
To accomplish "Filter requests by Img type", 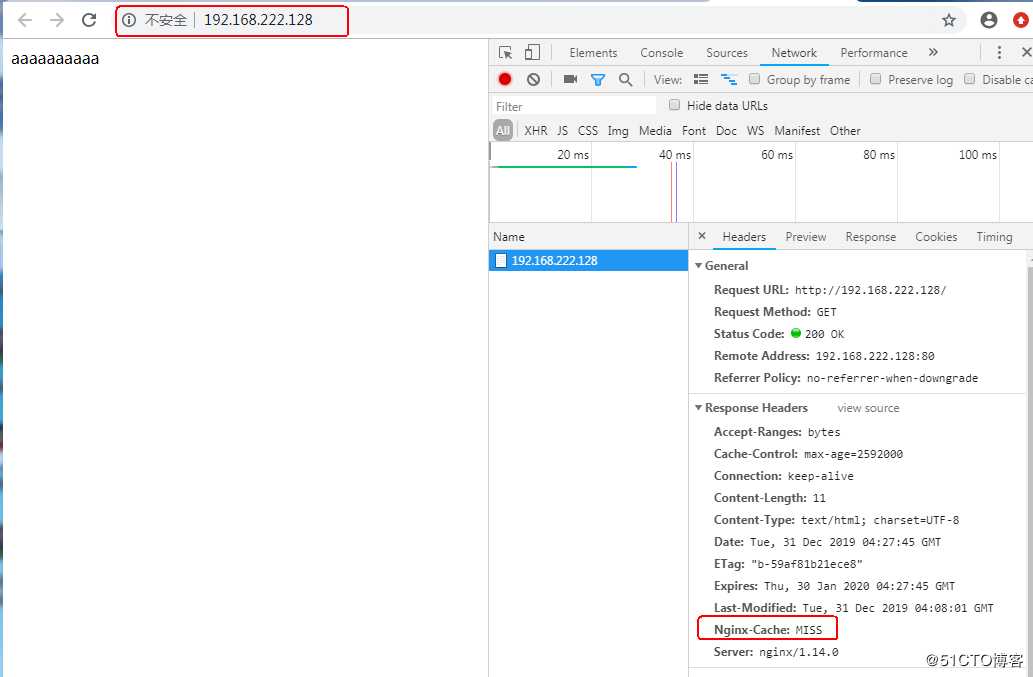I will (x=618, y=130).
